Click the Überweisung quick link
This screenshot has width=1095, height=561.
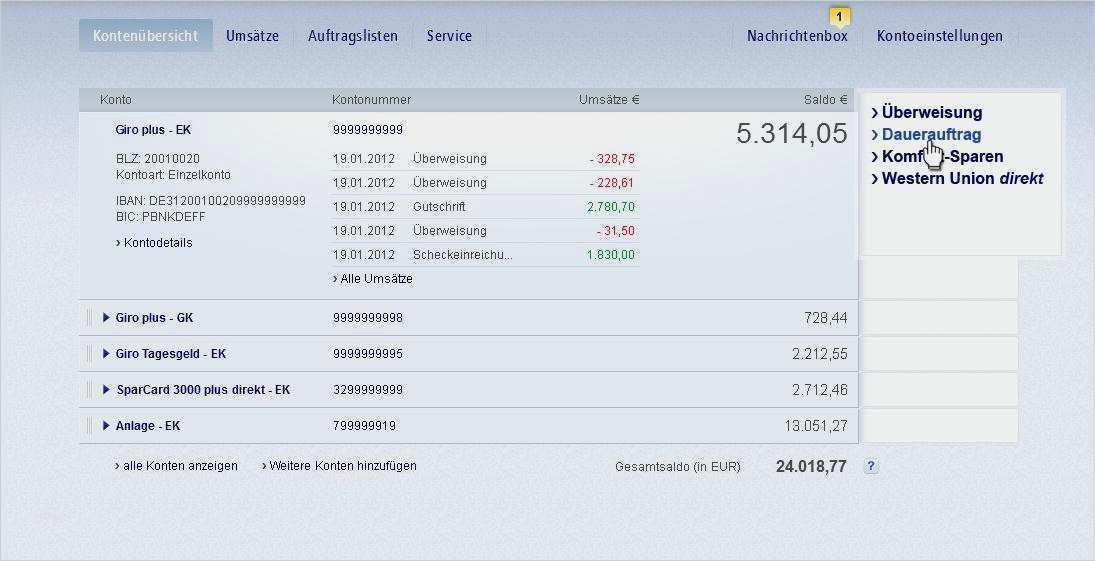931,113
